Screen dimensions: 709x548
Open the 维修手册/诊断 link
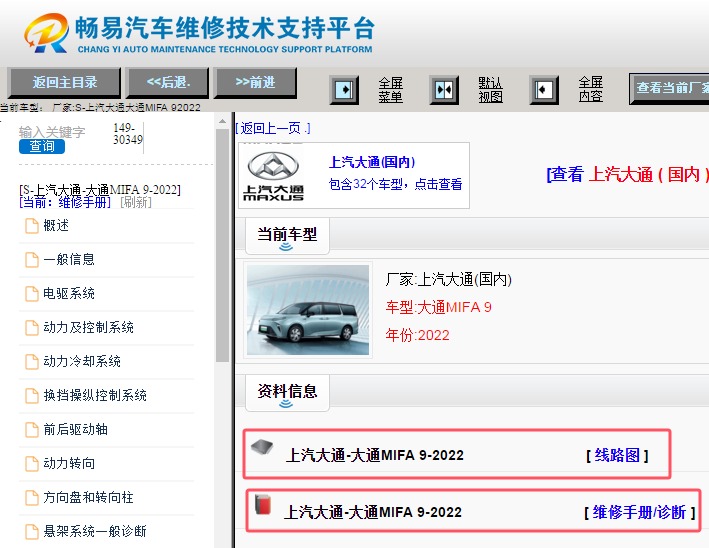[x=639, y=512]
